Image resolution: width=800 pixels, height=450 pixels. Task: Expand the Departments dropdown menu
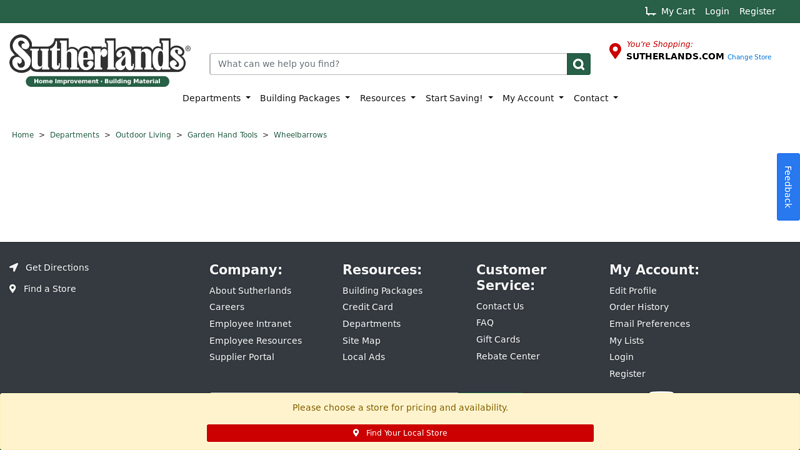pyautogui.click(x=216, y=98)
